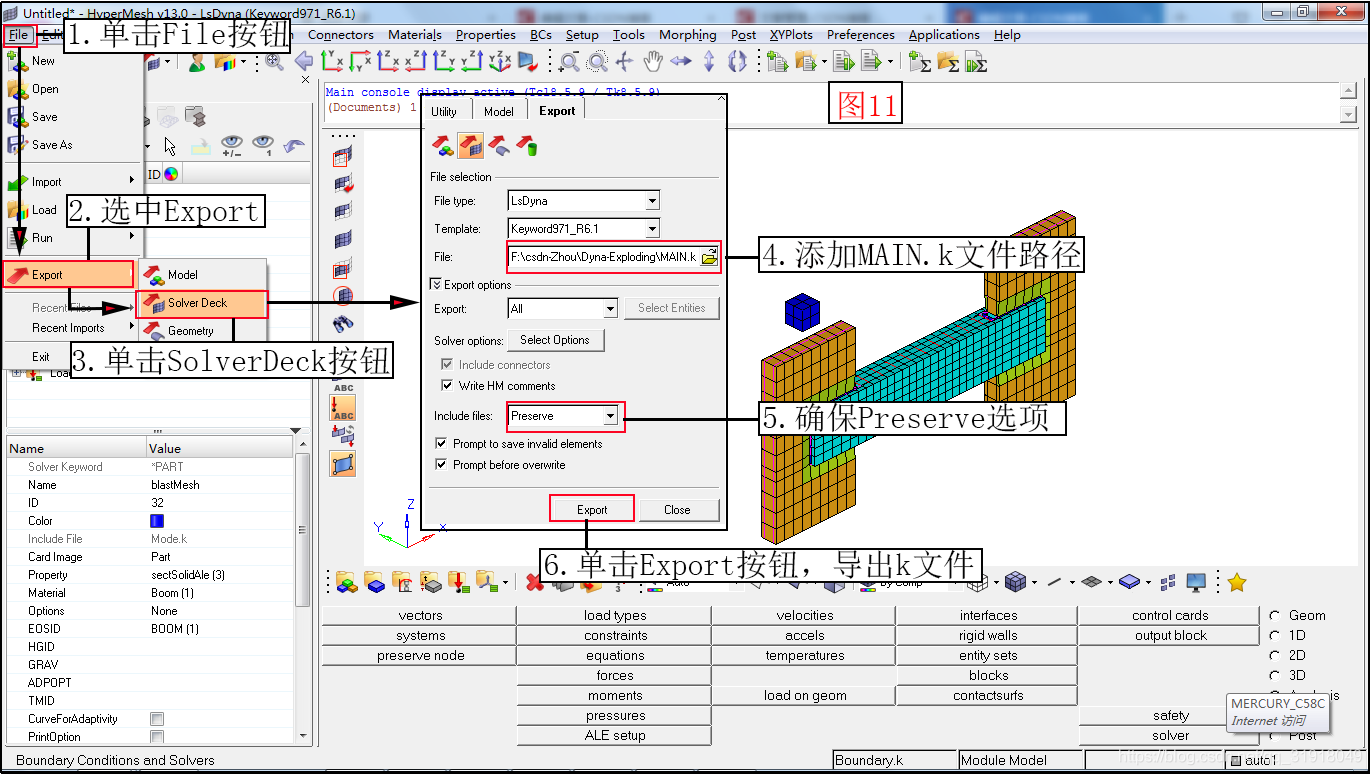Screen dimensions: 1372x775
Task: Select the 1D radio button
Action: click(x=1275, y=635)
